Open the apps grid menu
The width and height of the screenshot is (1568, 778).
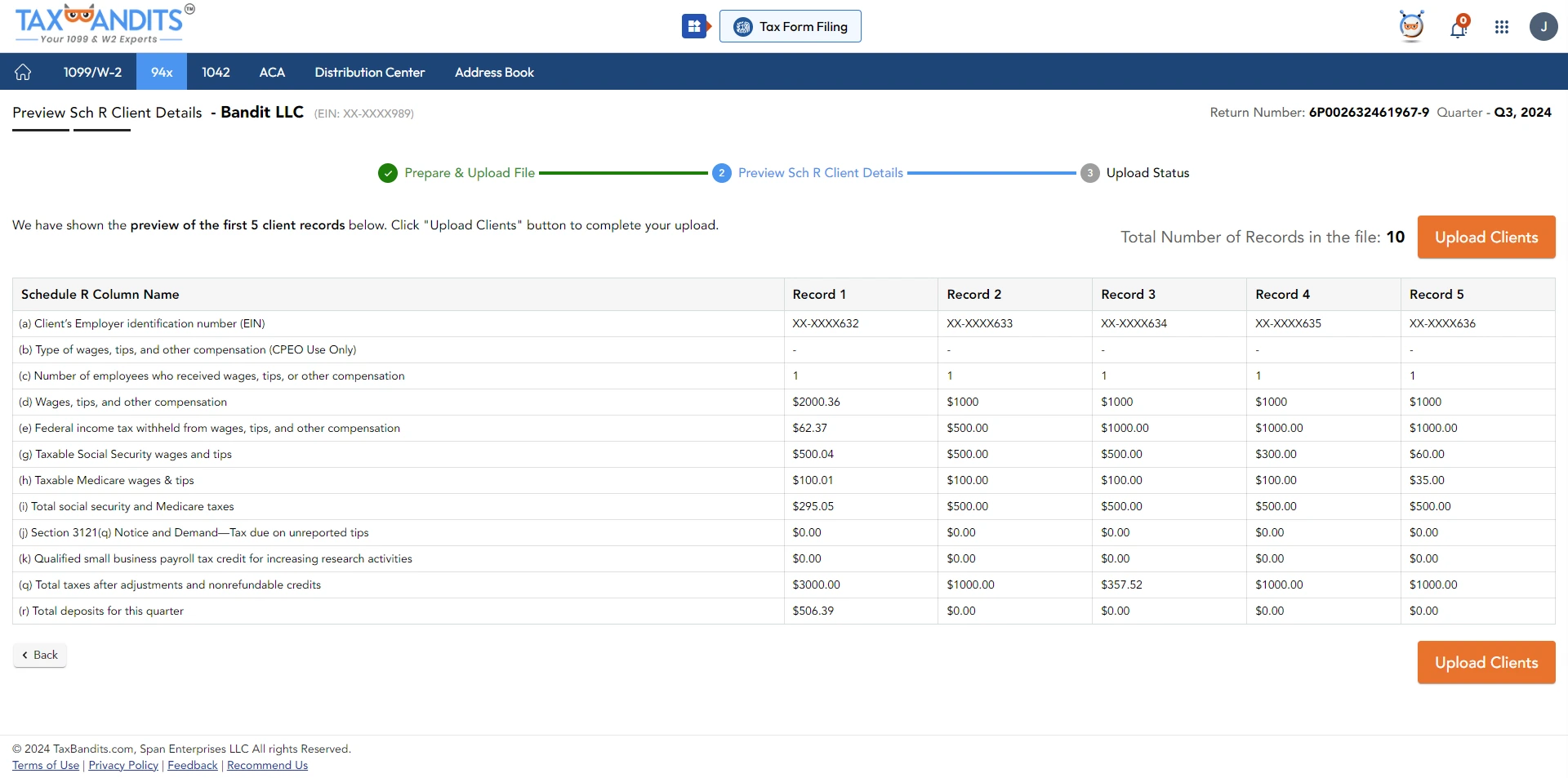coord(1502,27)
